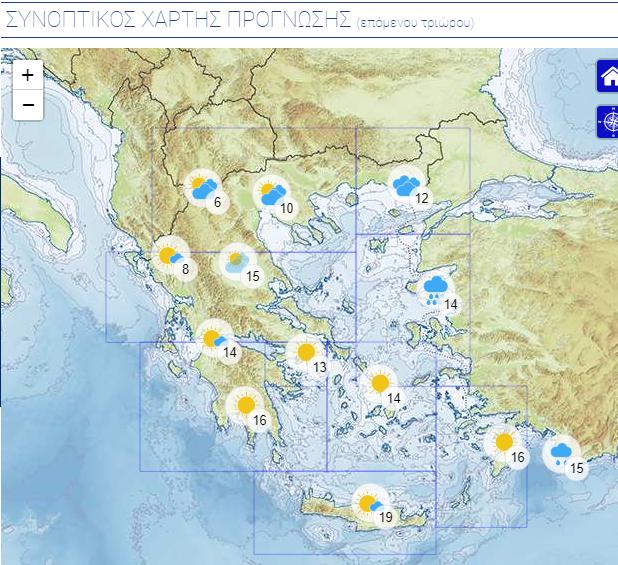Select the cloudy icon showing 12 degrees

click(x=406, y=184)
